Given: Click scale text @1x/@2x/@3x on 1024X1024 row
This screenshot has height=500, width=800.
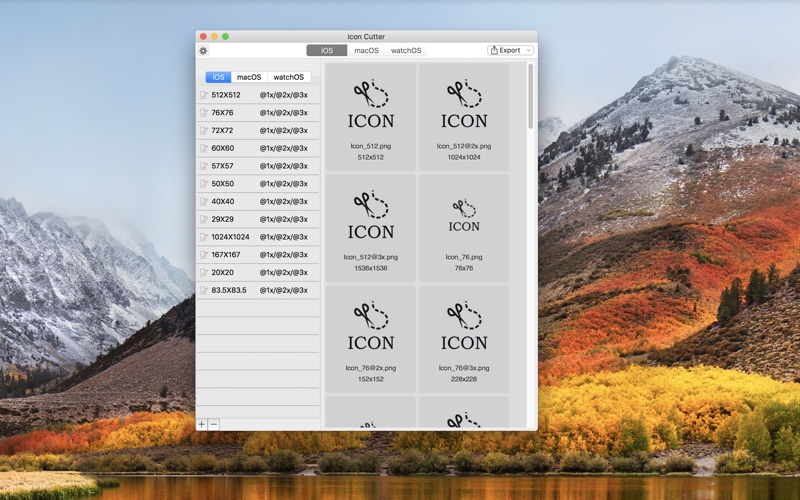Looking at the screenshot, I should (x=284, y=237).
